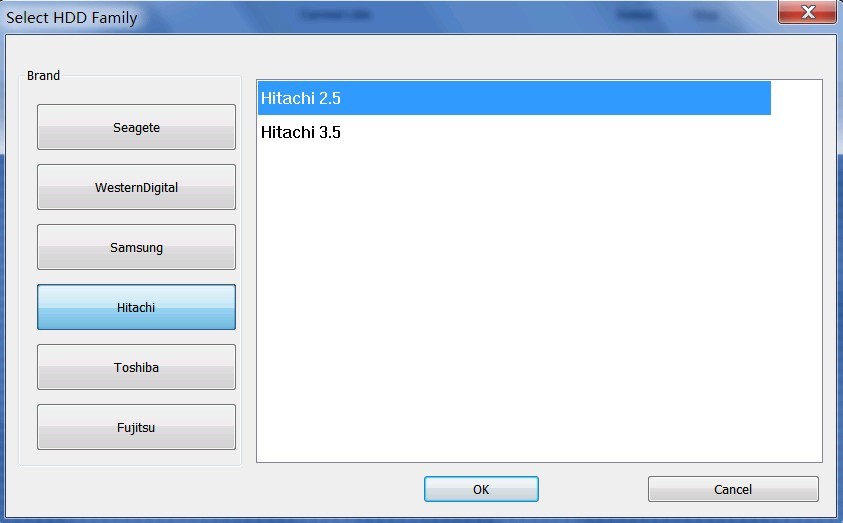
Task: Click the topmost brand button, Seagete
Action: [136, 127]
